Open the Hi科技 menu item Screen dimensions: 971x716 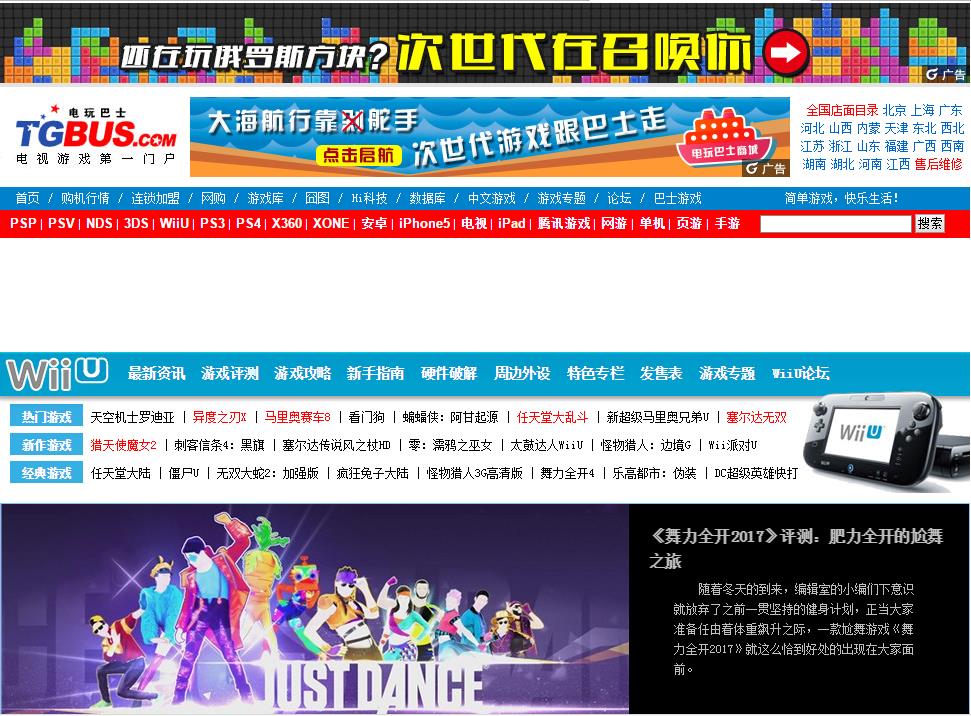pos(369,198)
